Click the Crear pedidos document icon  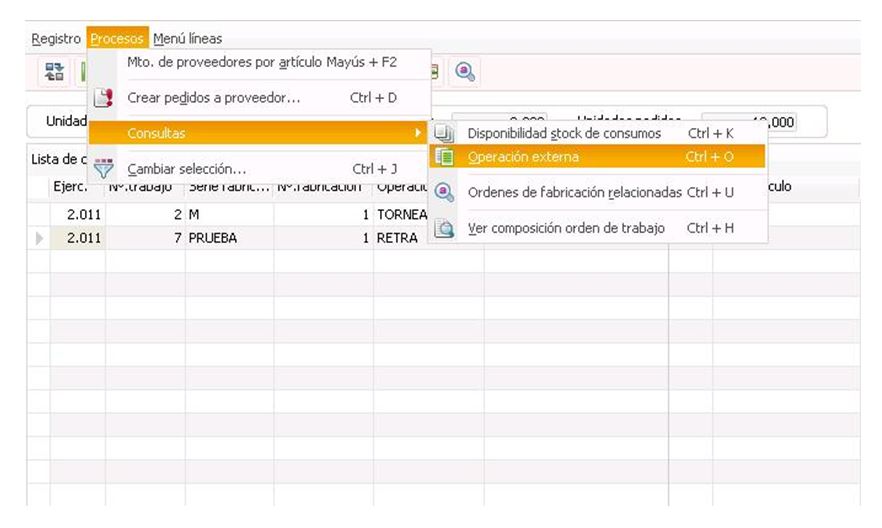(x=104, y=98)
